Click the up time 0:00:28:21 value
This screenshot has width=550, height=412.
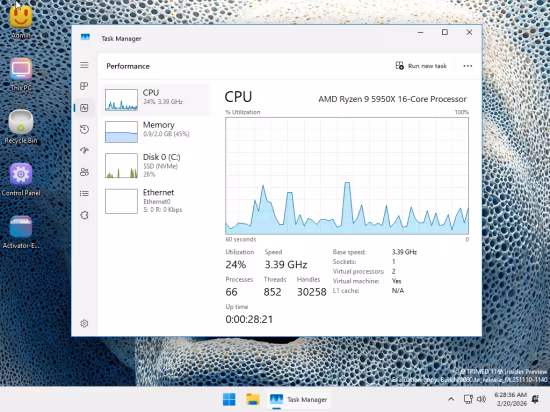coord(249,319)
